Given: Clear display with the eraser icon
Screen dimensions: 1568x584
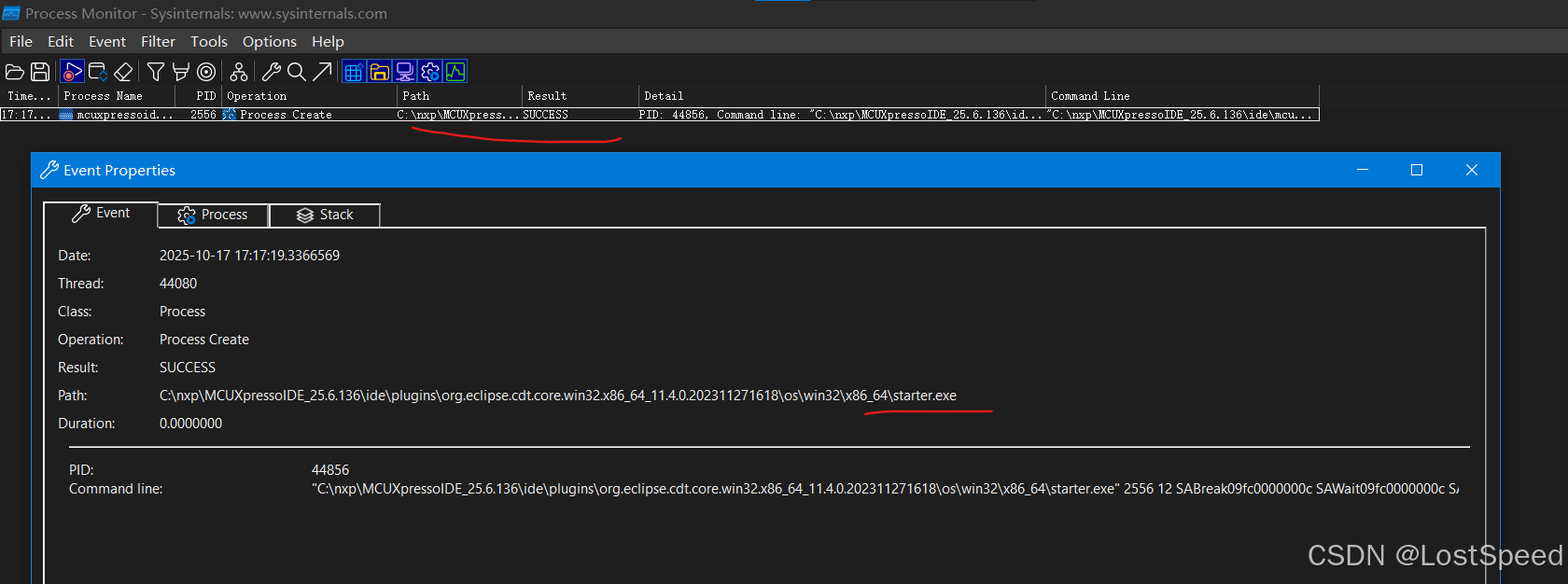Looking at the screenshot, I should pyautogui.click(x=123, y=72).
